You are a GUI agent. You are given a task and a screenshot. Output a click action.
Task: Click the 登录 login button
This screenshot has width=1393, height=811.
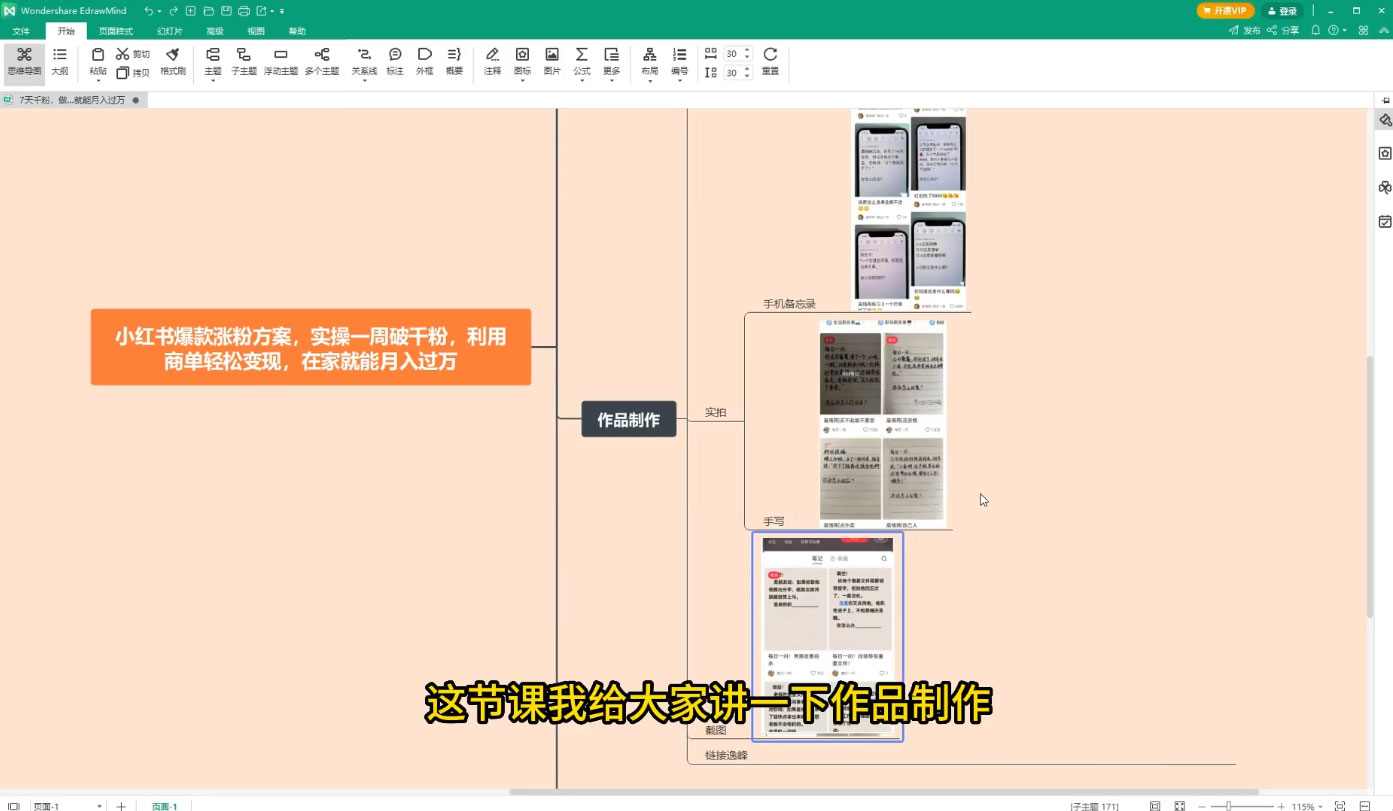coord(1282,9)
